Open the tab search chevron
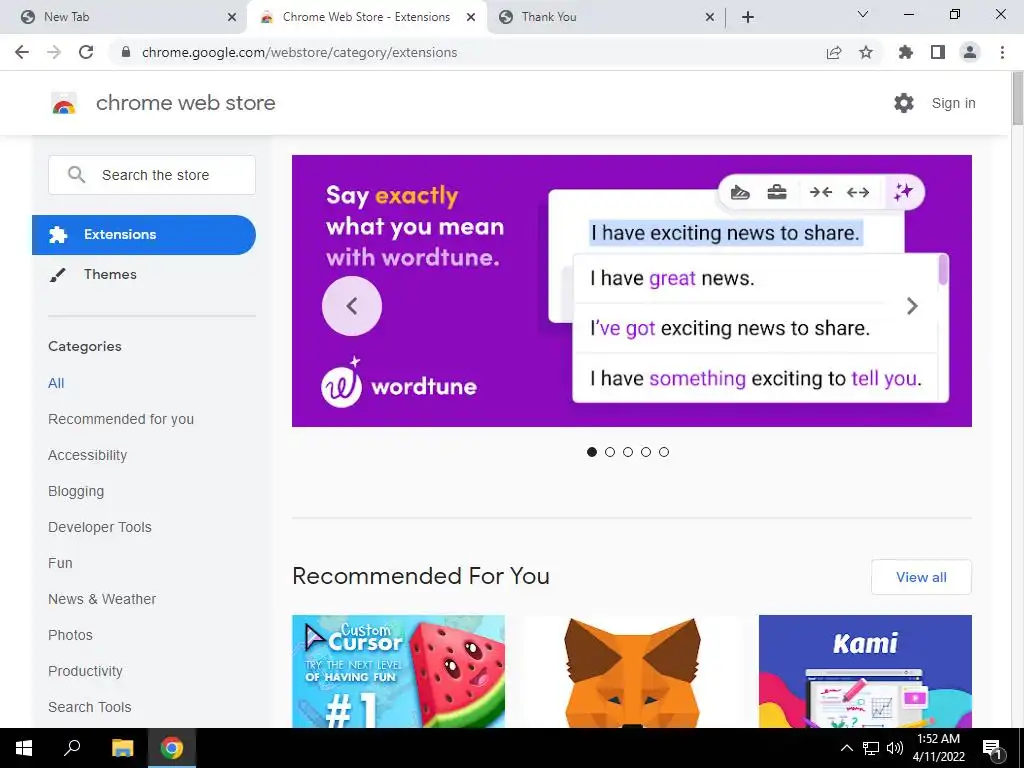Screen dimensions: 1024x768 863,14
